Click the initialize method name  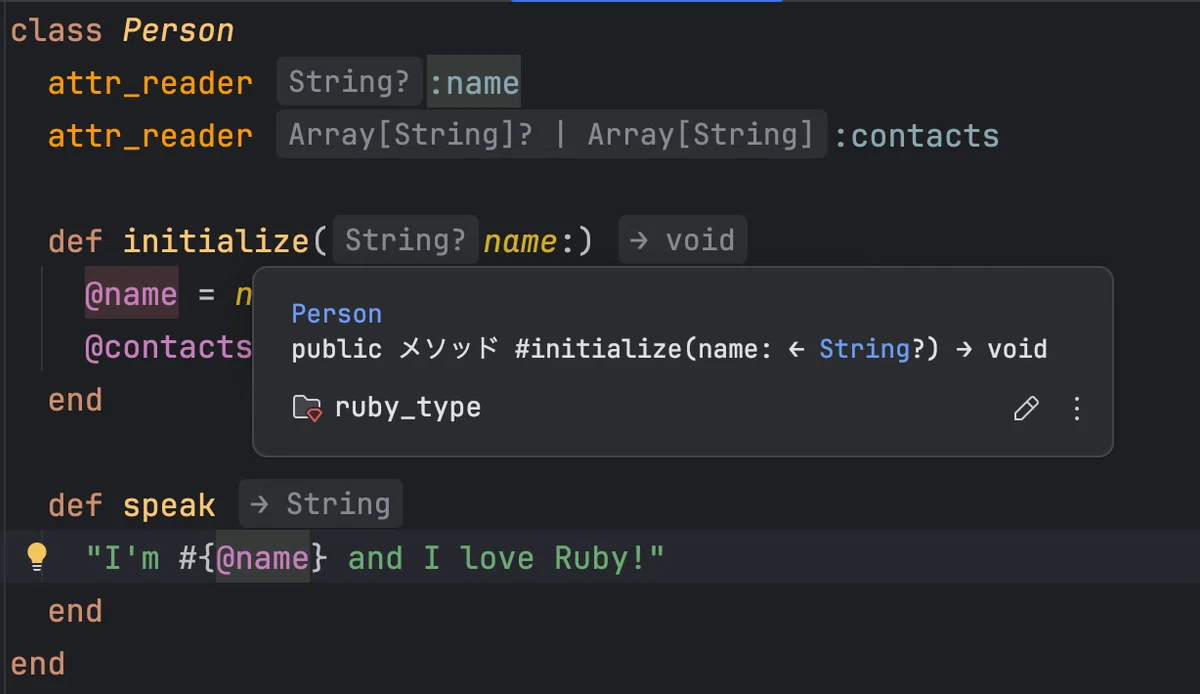coord(216,241)
